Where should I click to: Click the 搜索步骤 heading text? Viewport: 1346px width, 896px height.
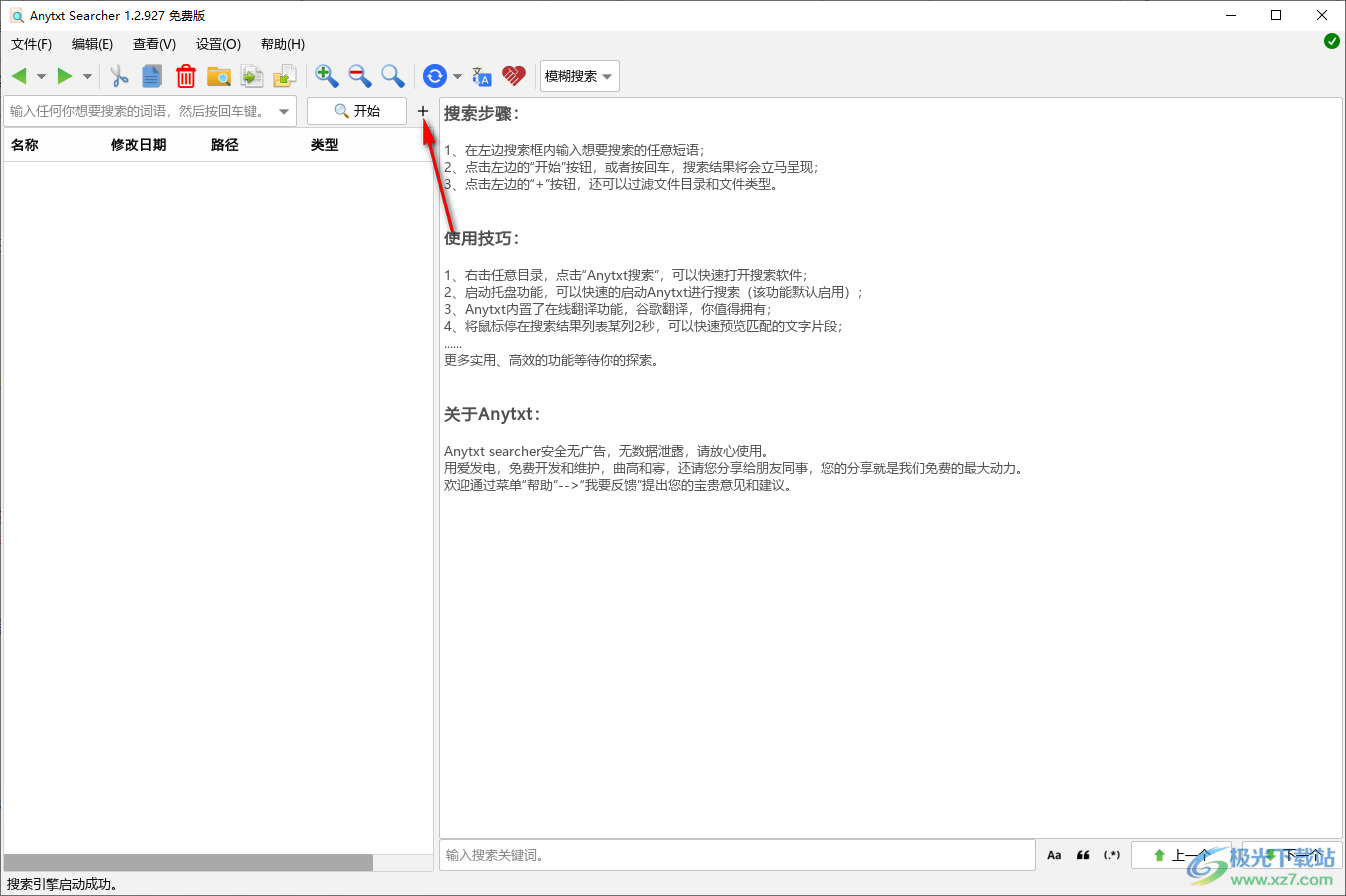coord(481,113)
